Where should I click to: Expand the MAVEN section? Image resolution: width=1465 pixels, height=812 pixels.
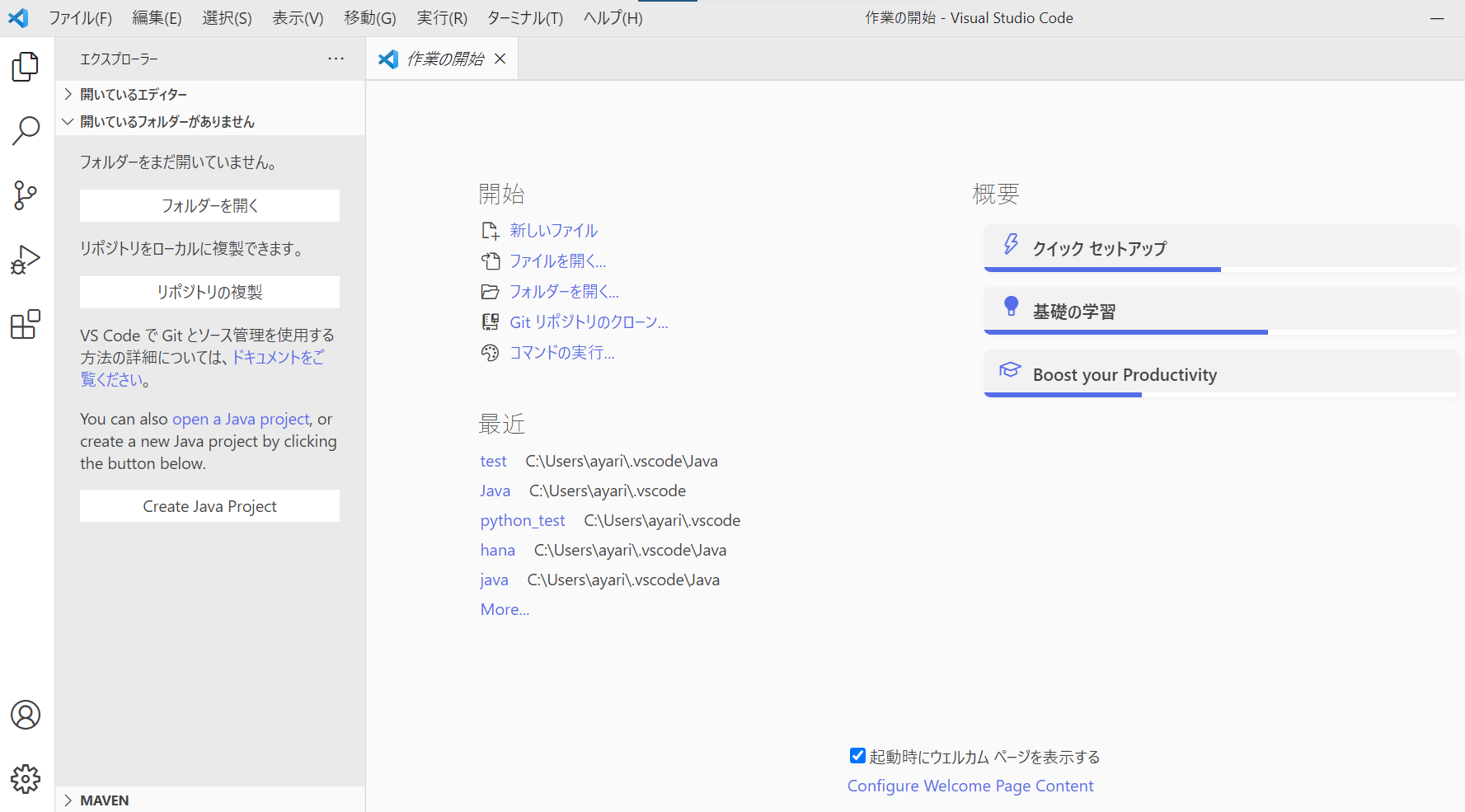[x=209, y=800]
